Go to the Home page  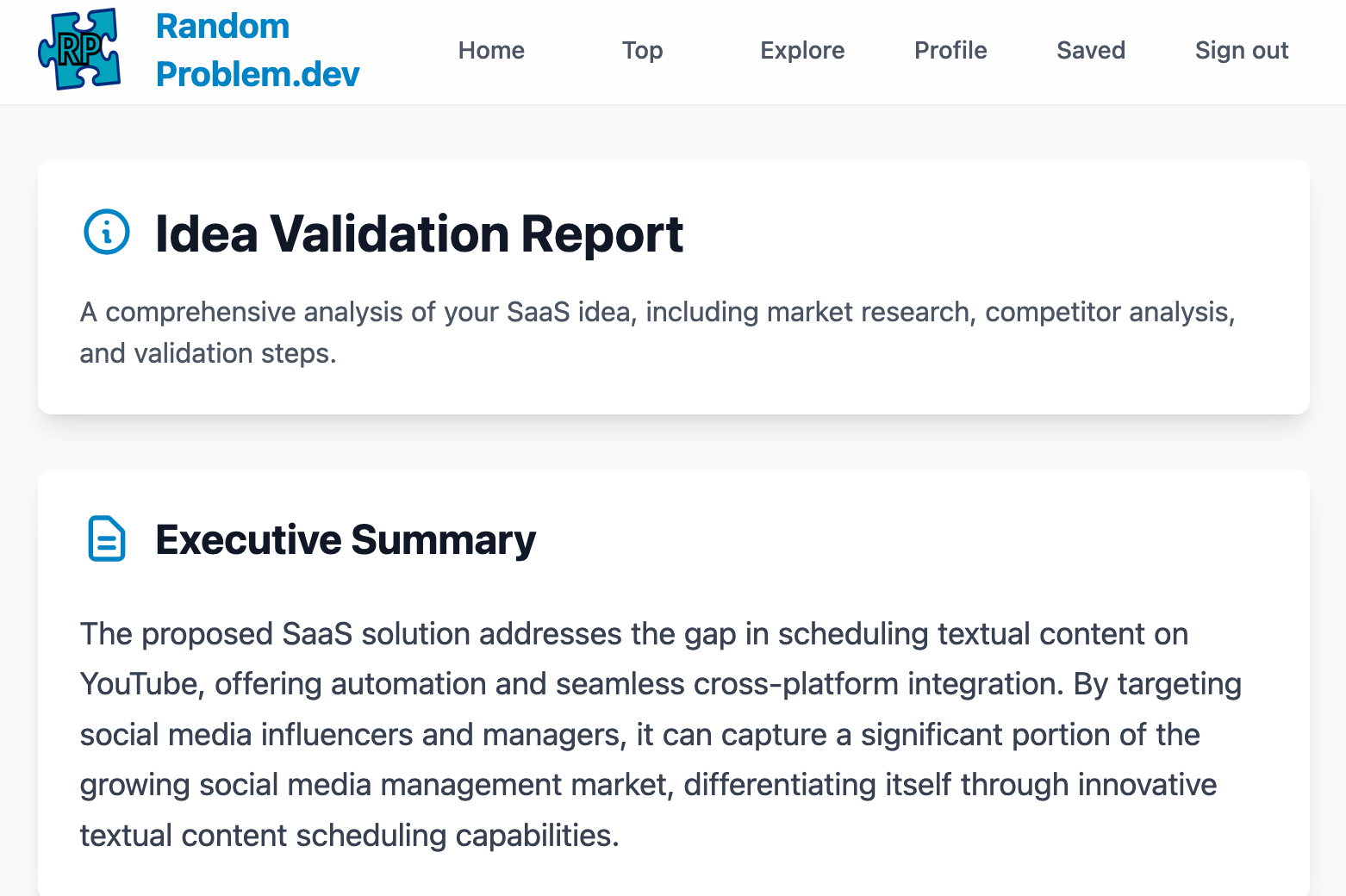491,50
